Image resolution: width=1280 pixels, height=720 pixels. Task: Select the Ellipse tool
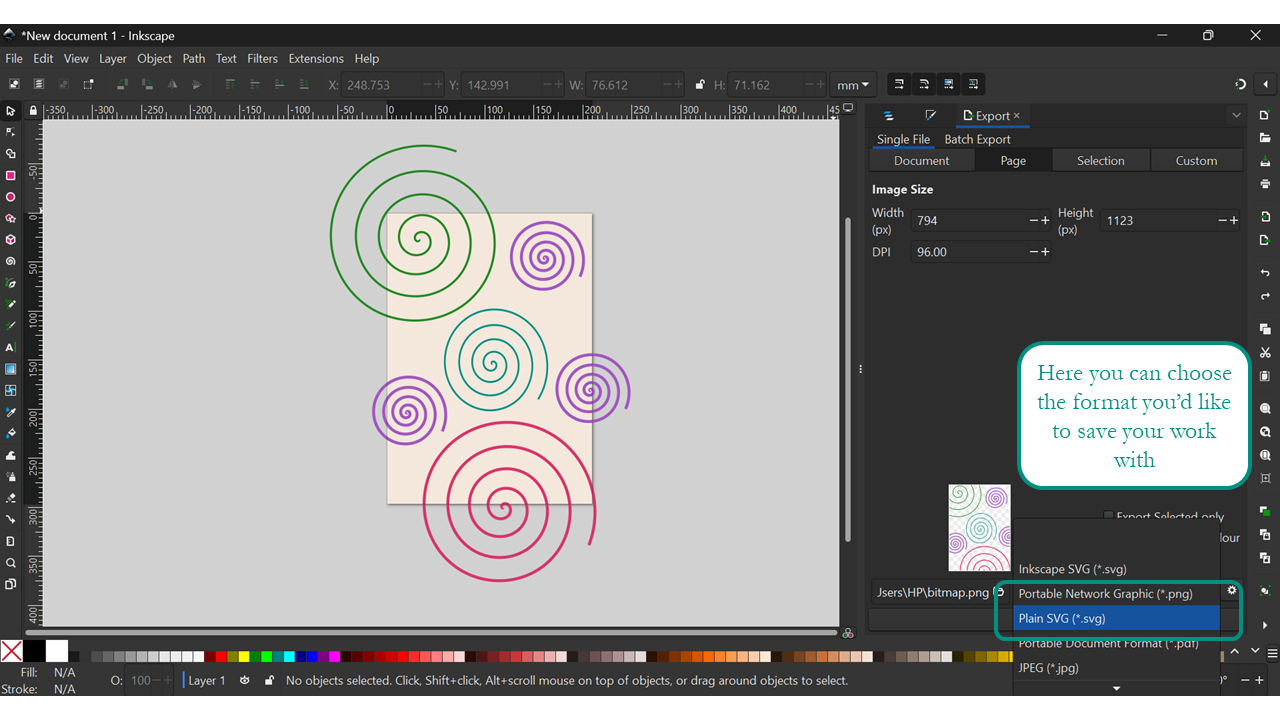pos(11,197)
